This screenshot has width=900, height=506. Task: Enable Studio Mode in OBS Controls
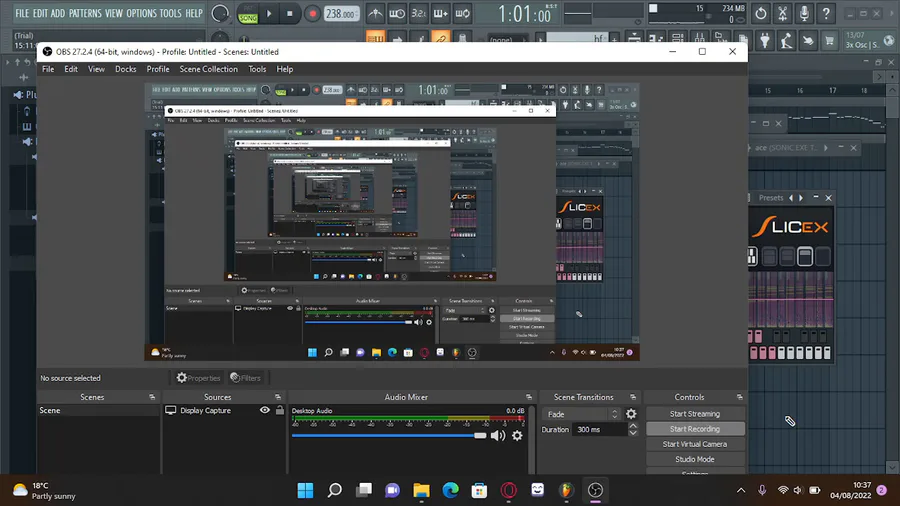(x=695, y=459)
